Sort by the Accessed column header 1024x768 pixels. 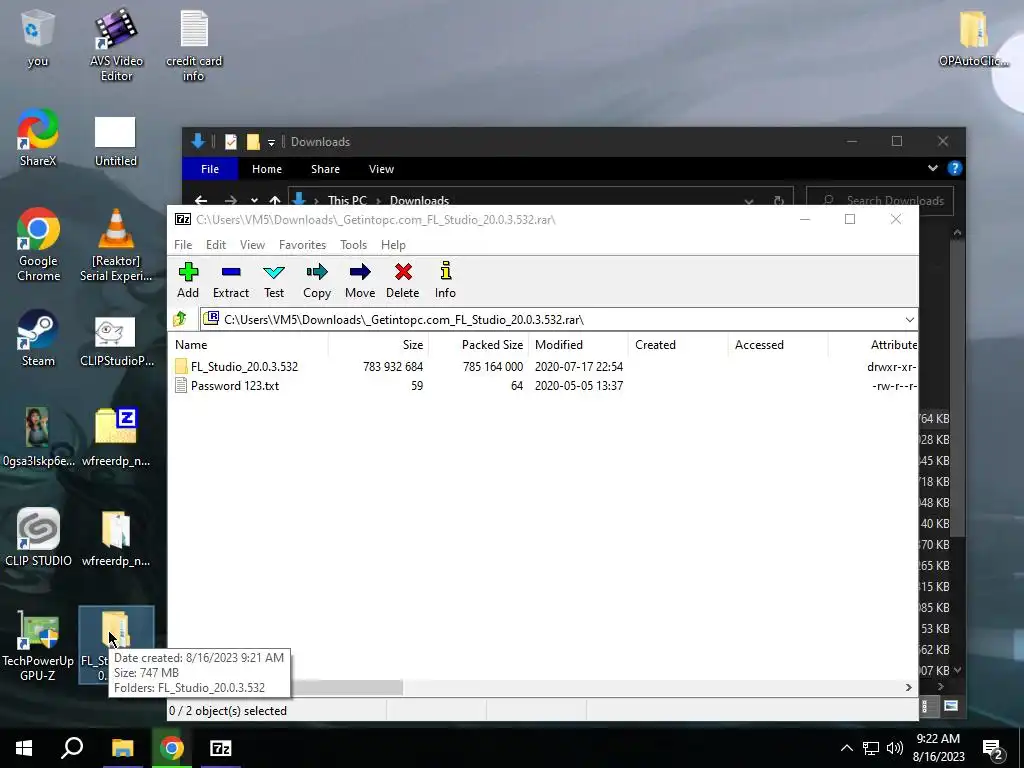coord(778,345)
